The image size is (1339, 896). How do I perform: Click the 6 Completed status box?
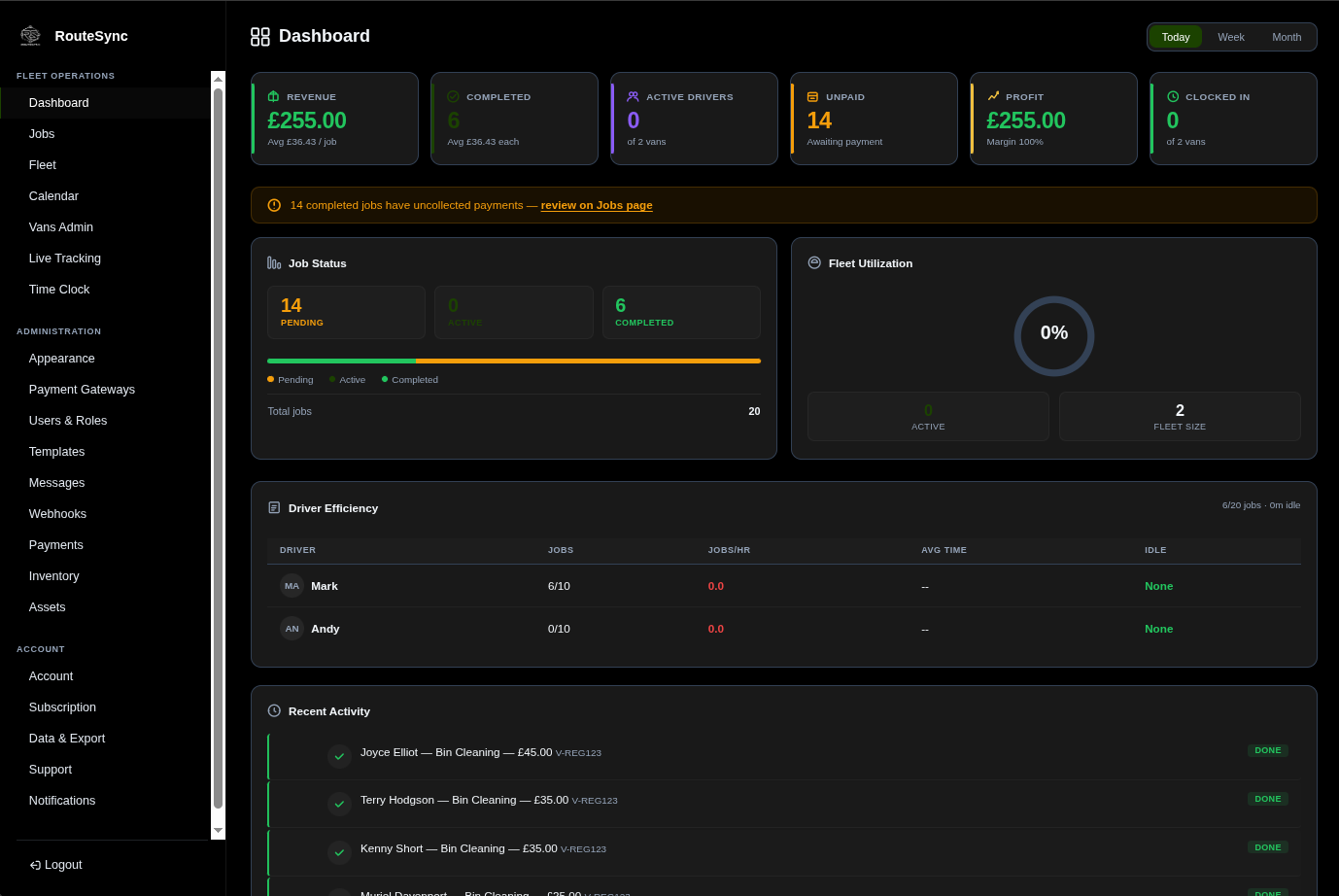(681, 312)
